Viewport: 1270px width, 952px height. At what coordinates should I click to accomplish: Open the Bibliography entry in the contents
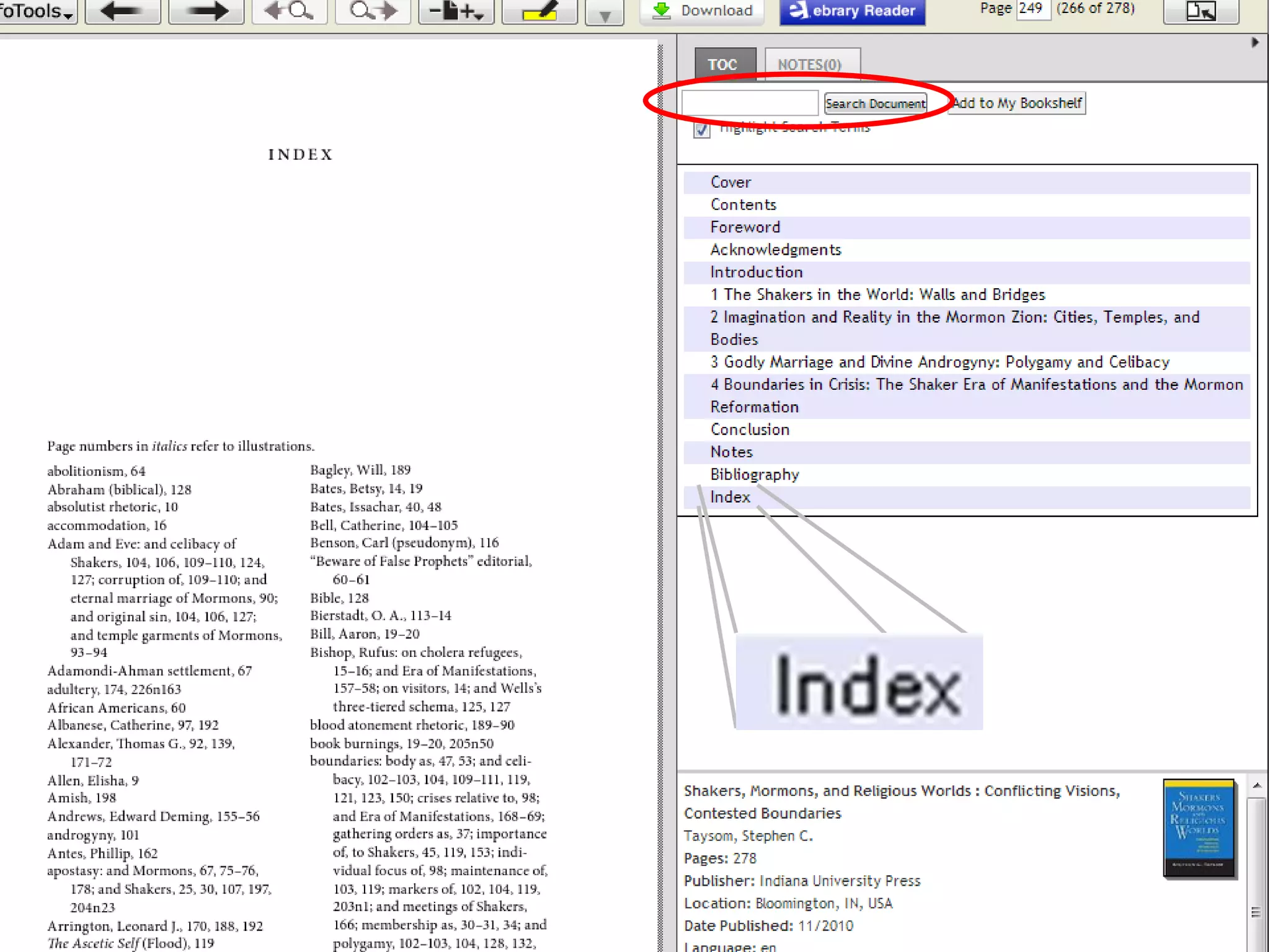click(x=754, y=475)
